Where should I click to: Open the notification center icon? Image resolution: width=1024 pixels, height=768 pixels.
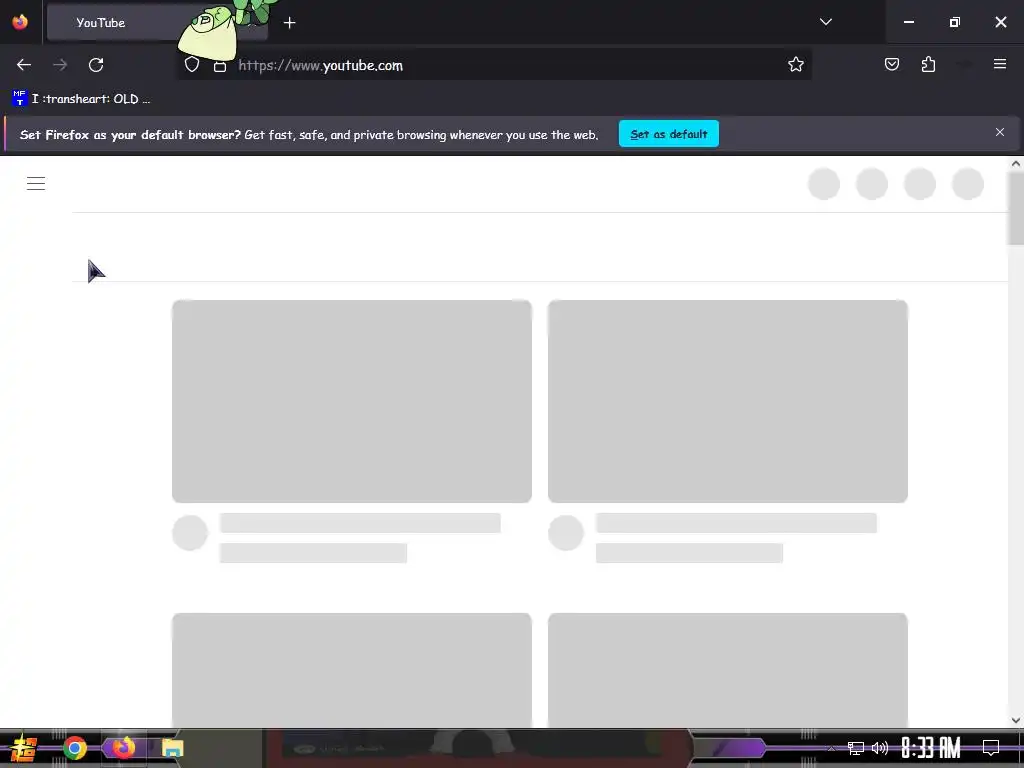pos(991,748)
